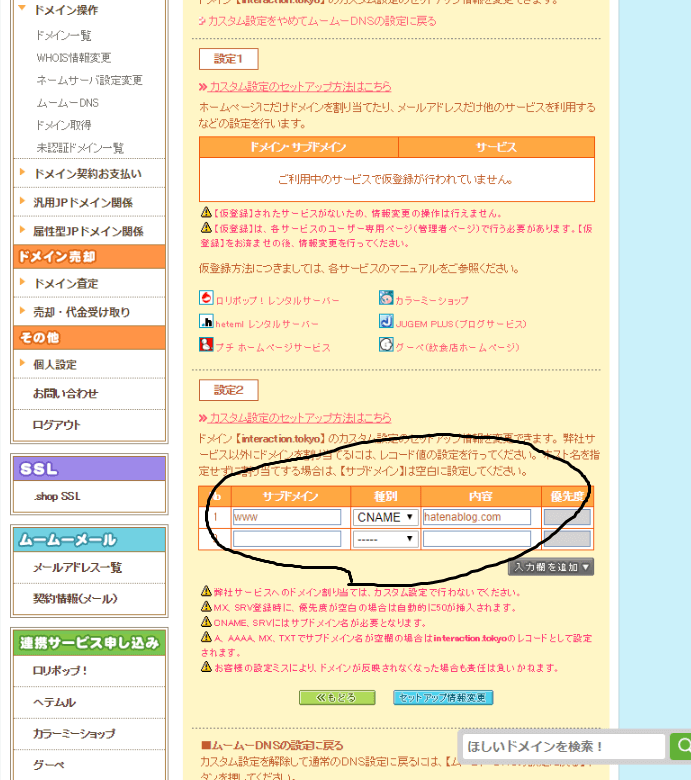This screenshot has height=780, width=691.
Task: Open heteml rental server icon
Action: pos(206,321)
